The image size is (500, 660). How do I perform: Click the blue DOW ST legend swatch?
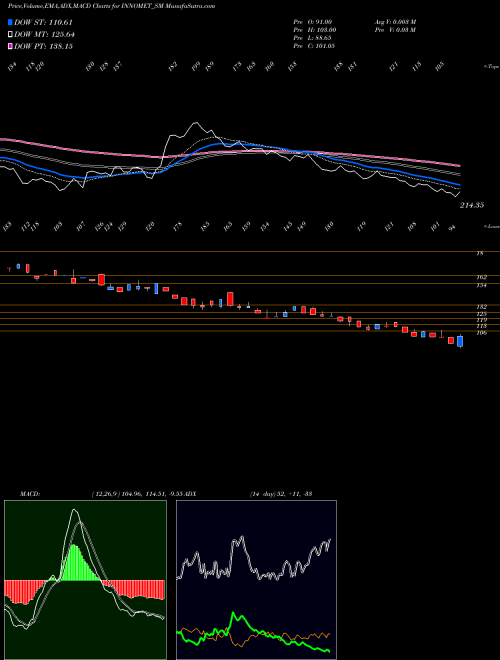(x=10, y=22)
